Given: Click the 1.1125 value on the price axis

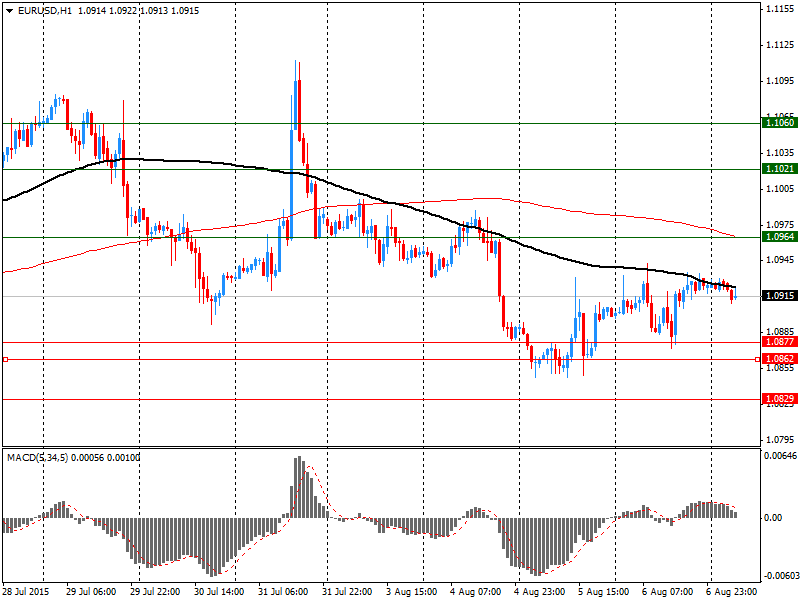Looking at the screenshot, I should pos(780,45).
